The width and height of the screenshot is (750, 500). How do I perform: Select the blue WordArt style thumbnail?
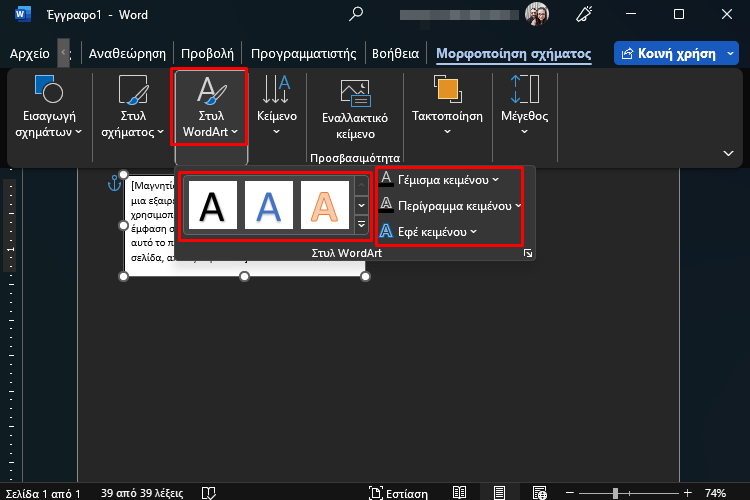[269, 205]
